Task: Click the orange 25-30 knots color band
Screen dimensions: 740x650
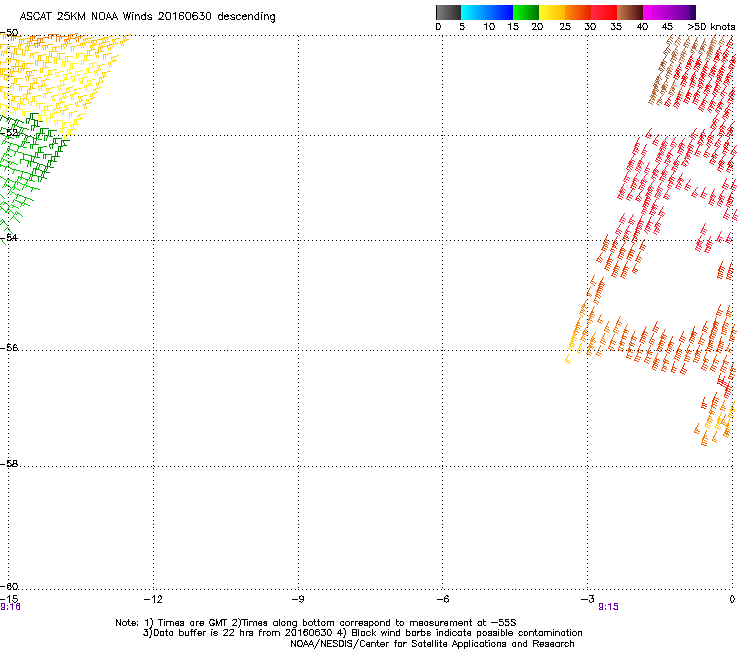Action: point(578,12)
